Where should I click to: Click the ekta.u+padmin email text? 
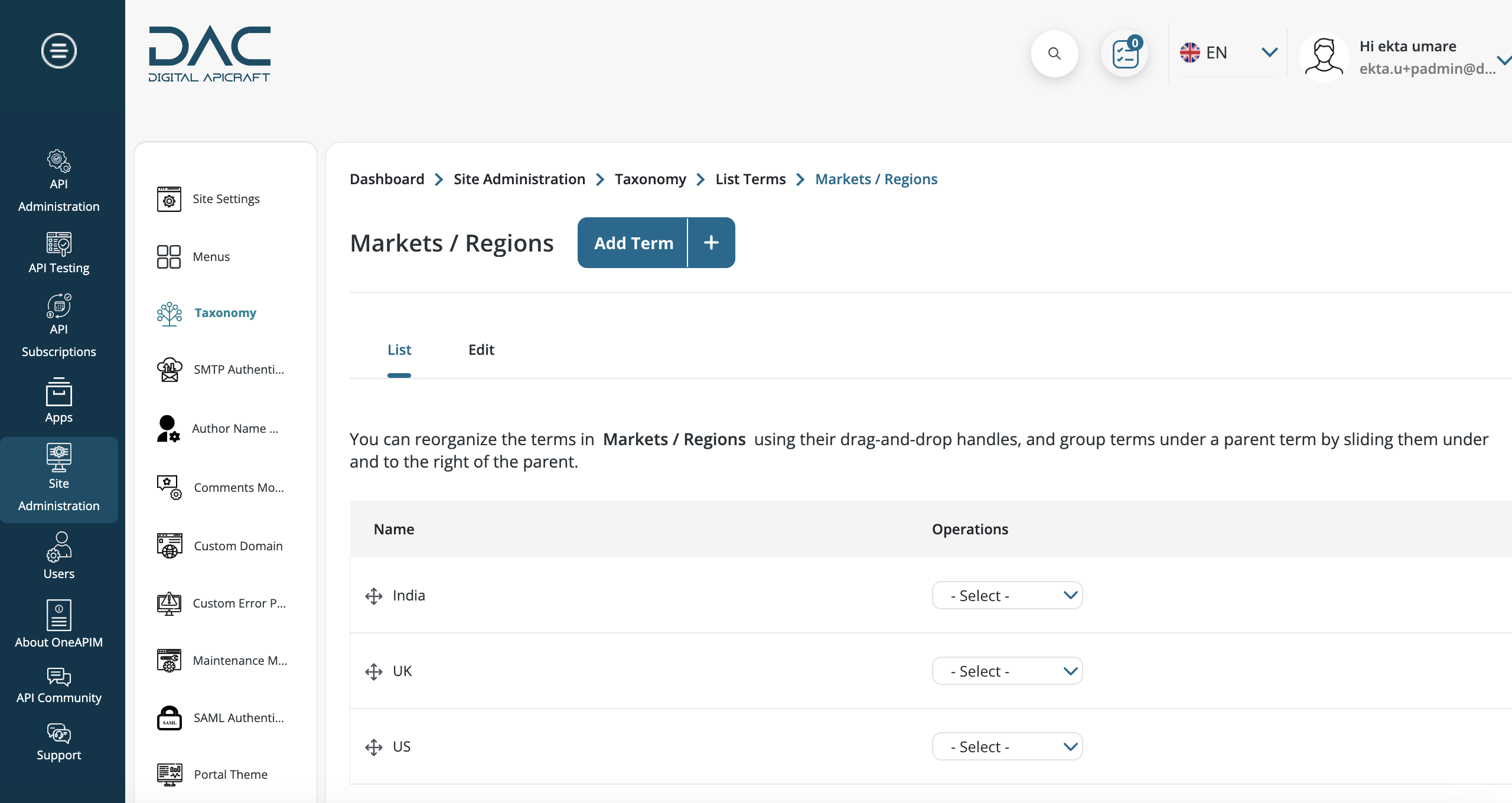click(1428, 68)
